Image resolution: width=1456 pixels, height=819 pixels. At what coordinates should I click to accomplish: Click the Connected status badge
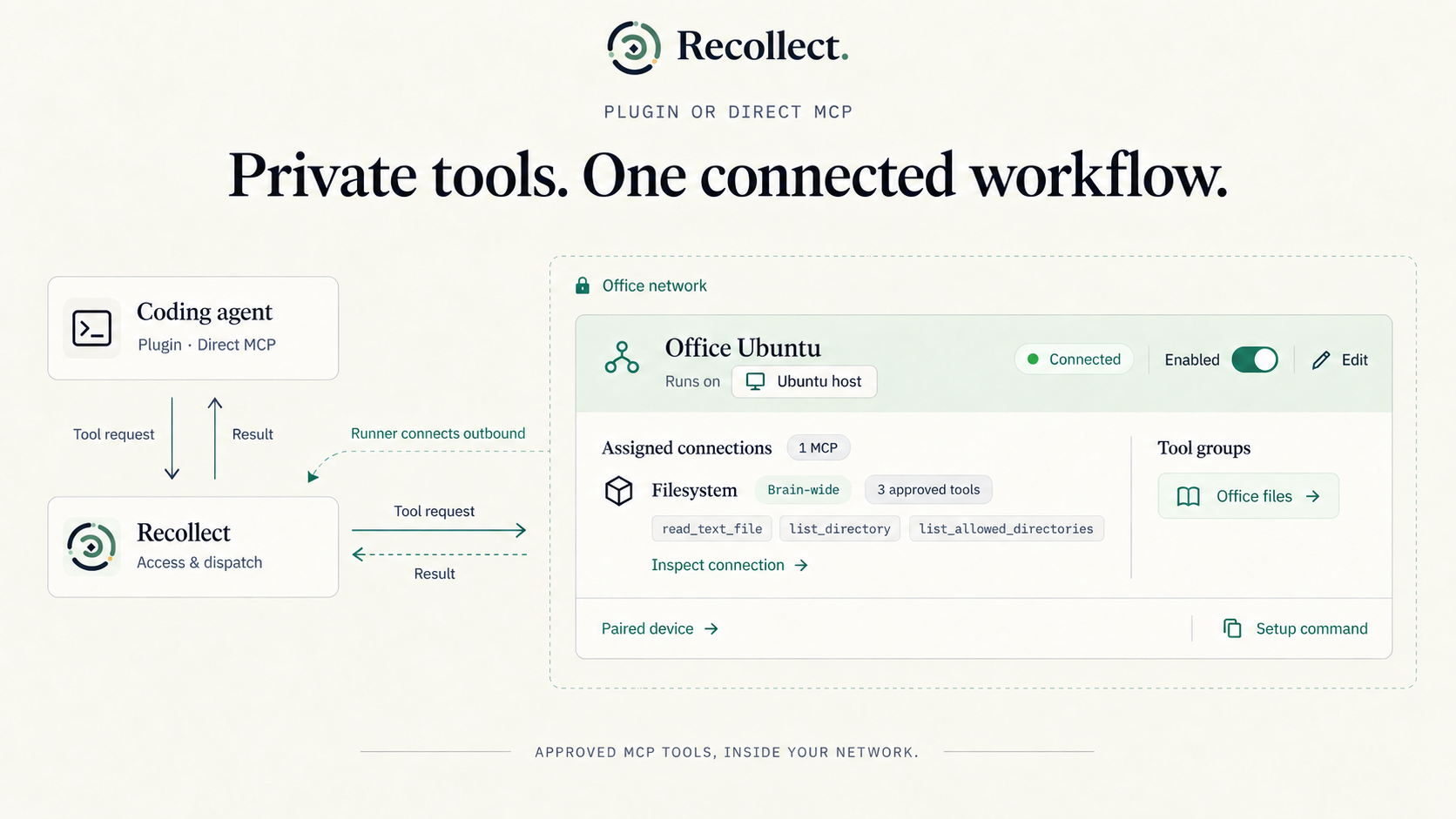click(x=1074, y=359)
